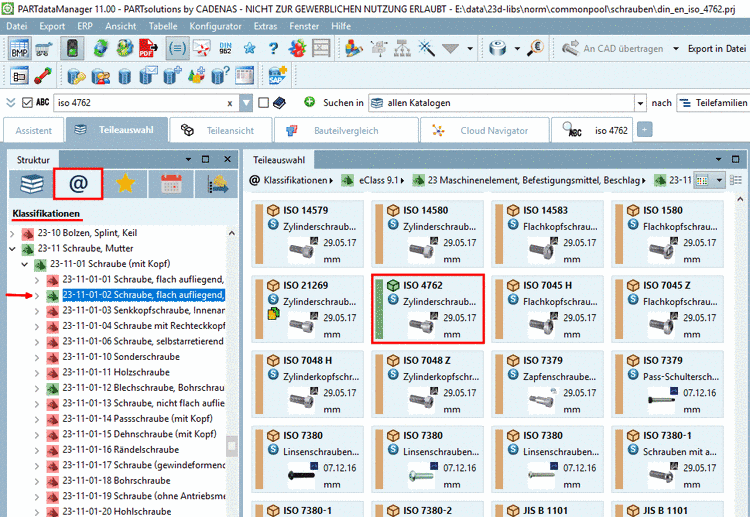Open the catalogs stack icon in Struktur panel
Viewport: 750px width, 517px height.
pyautogui.click(x=32, y=184)
